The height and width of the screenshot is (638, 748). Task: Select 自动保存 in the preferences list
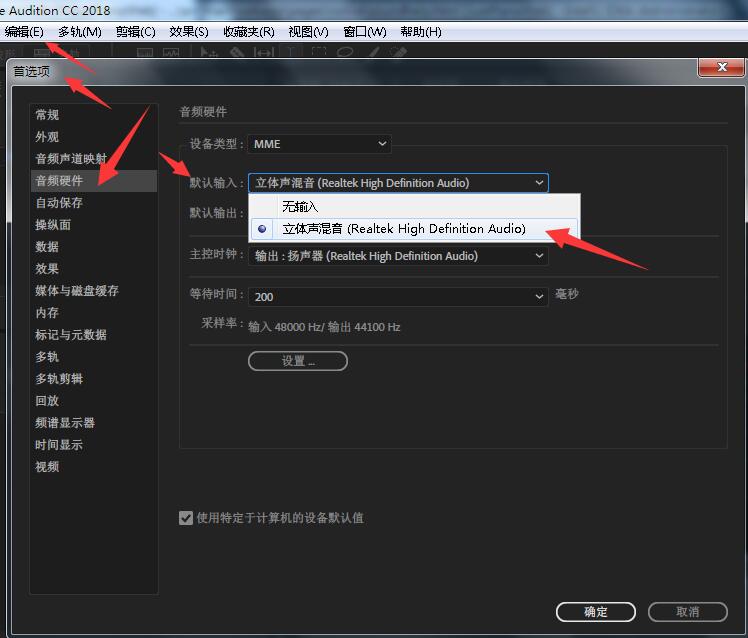(x=94, y=202)
